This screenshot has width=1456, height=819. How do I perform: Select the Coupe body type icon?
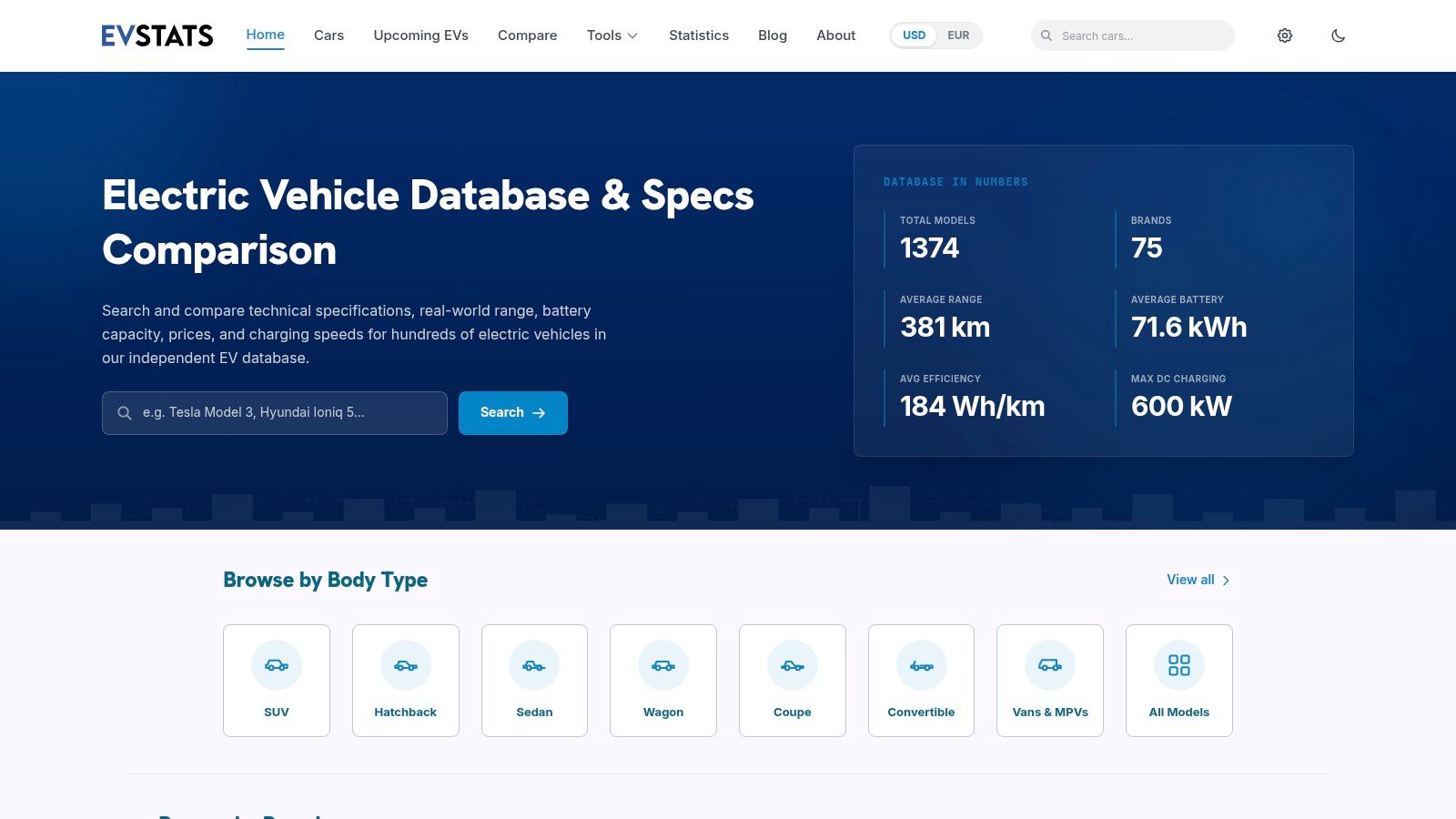point(793,665)
